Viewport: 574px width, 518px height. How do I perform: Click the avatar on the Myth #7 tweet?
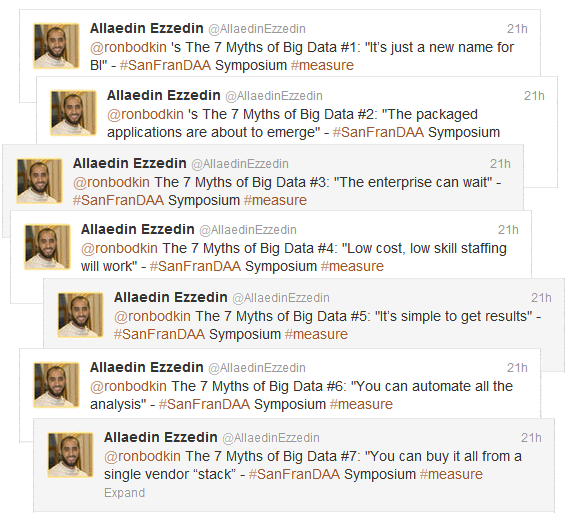point(70,455)
